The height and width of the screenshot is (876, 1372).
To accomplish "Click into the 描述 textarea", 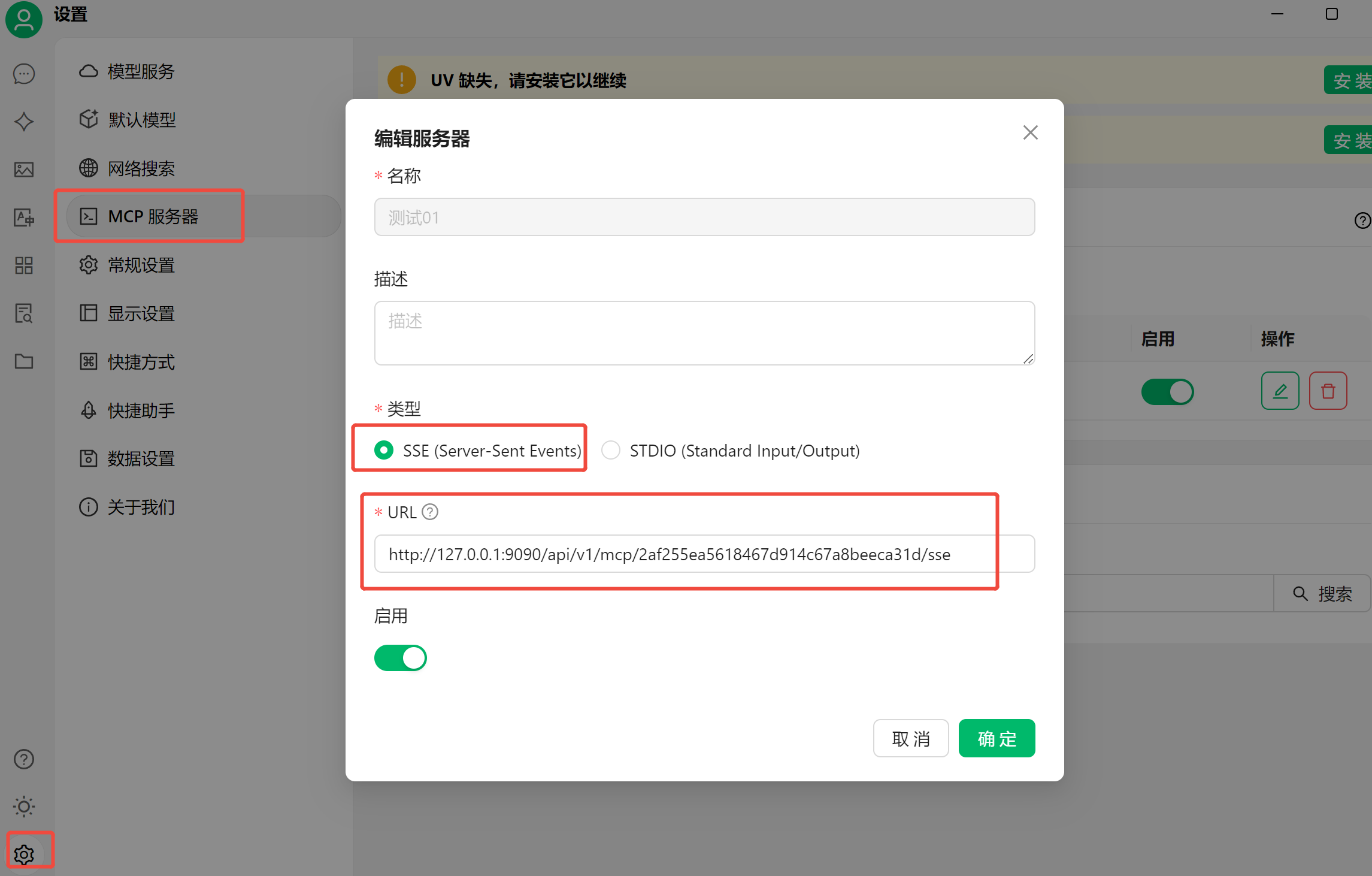I will [x=704, y=333].
